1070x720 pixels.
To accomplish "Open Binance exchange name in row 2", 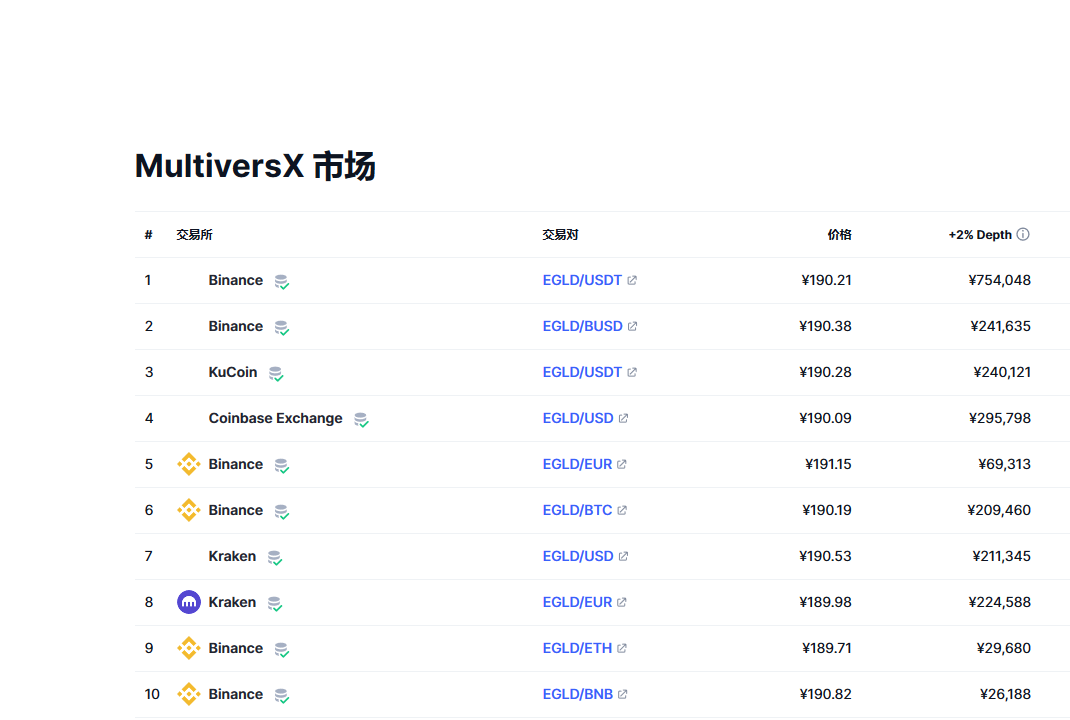I will point(235,326).
